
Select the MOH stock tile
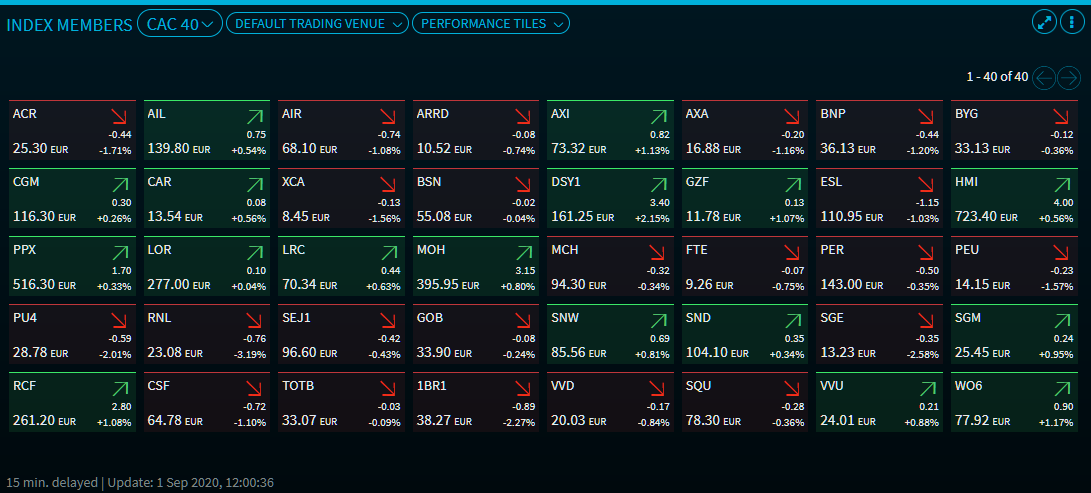[475, 266]
